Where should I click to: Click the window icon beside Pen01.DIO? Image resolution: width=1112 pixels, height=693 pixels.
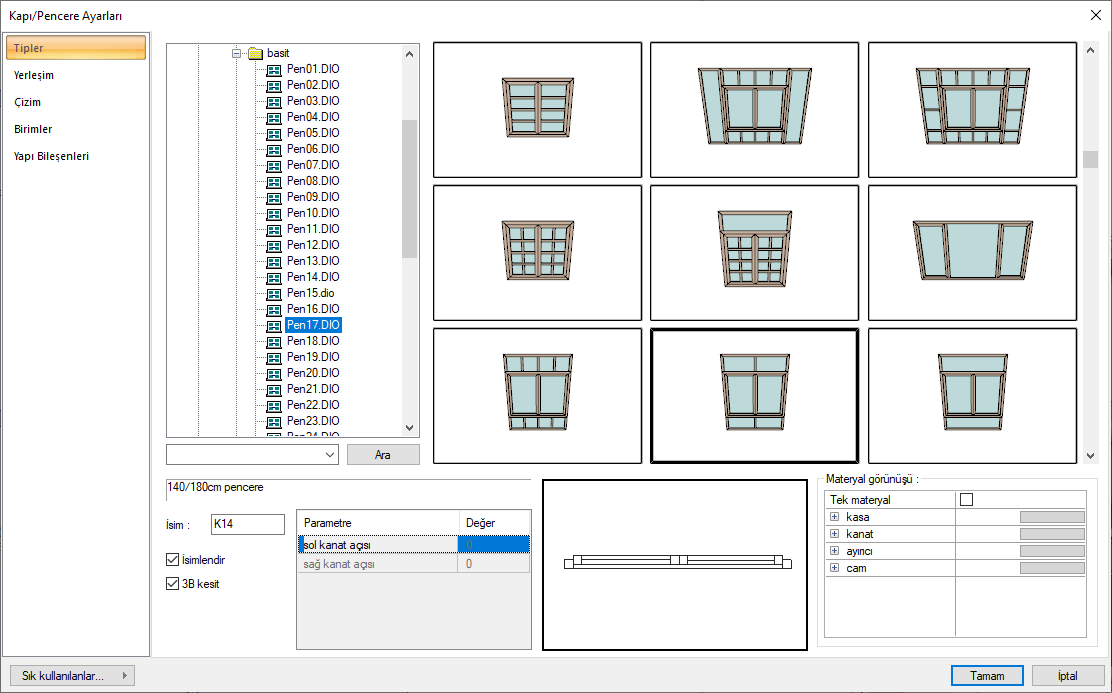(x=274, y=69)
